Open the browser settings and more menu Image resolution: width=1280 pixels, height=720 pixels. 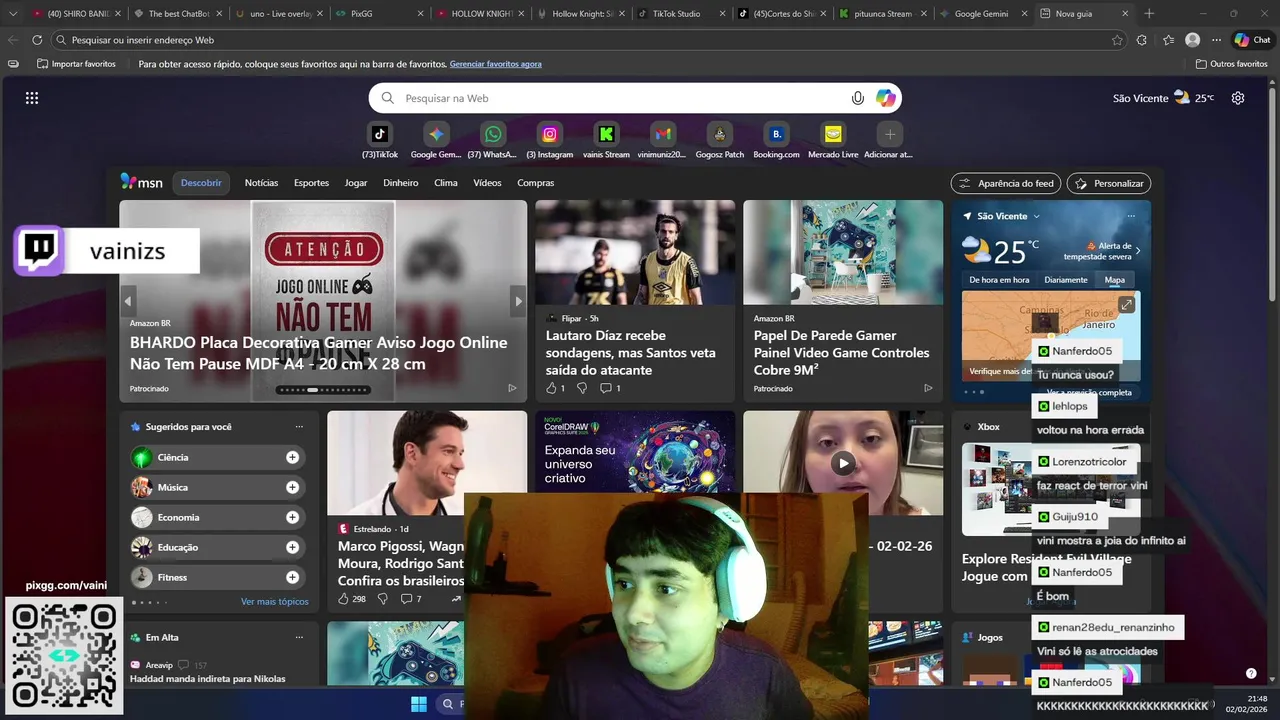pos(1216,40)
